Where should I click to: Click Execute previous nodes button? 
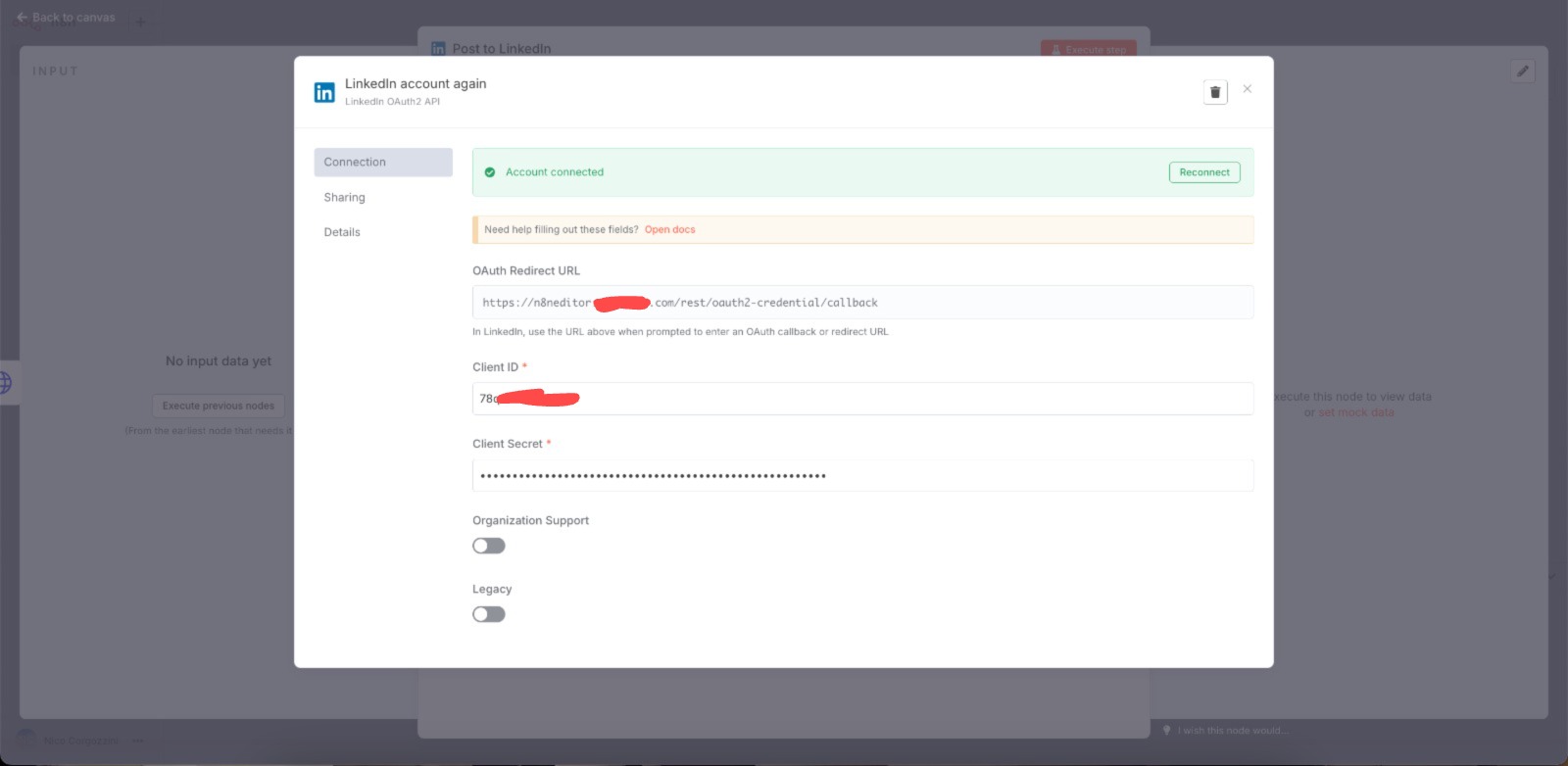click(219, 407)
